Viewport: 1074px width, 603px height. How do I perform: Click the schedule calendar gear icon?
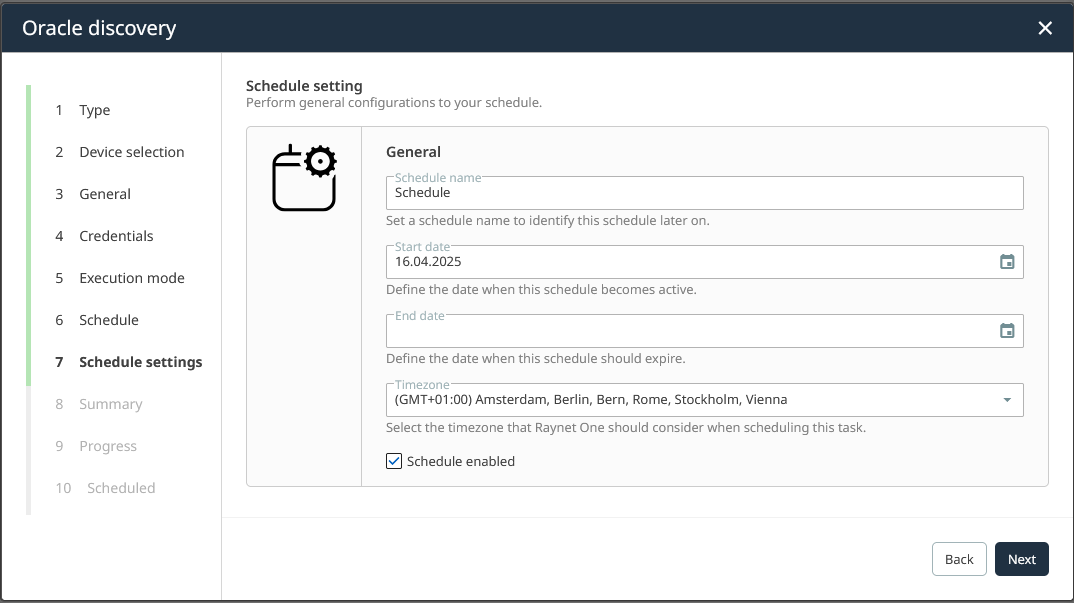point(304,178)
